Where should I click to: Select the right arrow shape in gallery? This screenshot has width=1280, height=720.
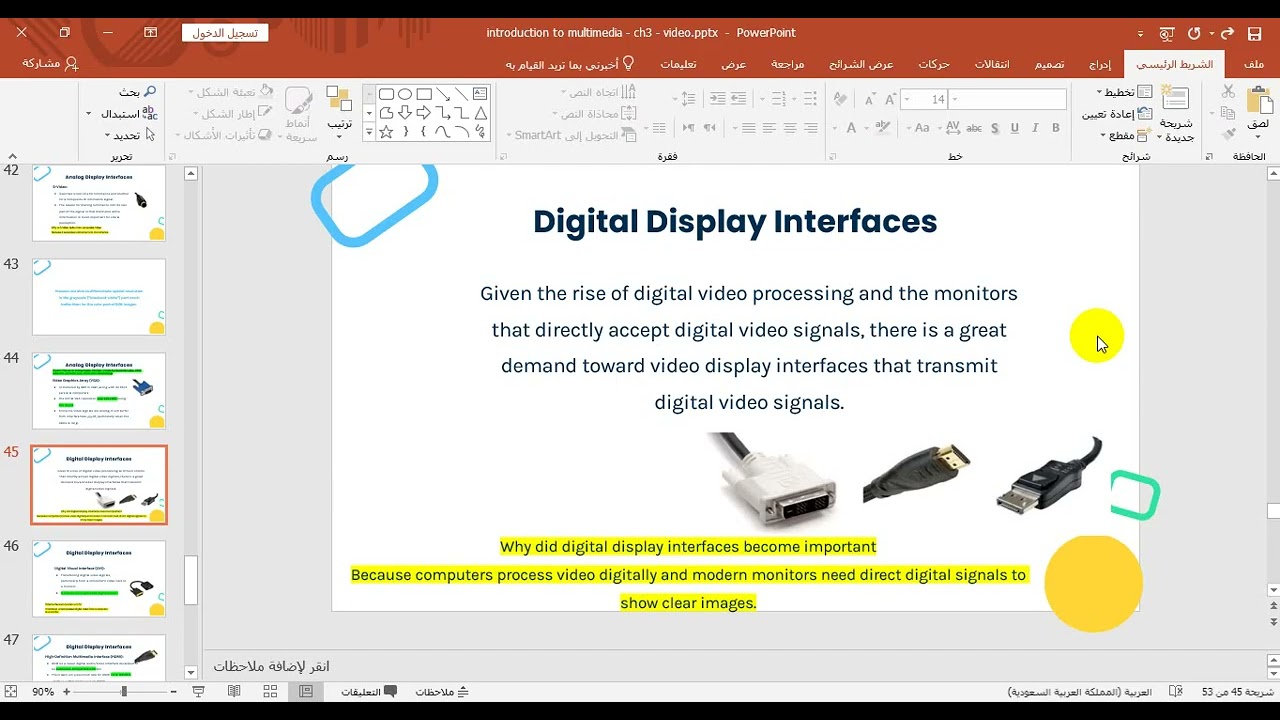pos(424,113)
